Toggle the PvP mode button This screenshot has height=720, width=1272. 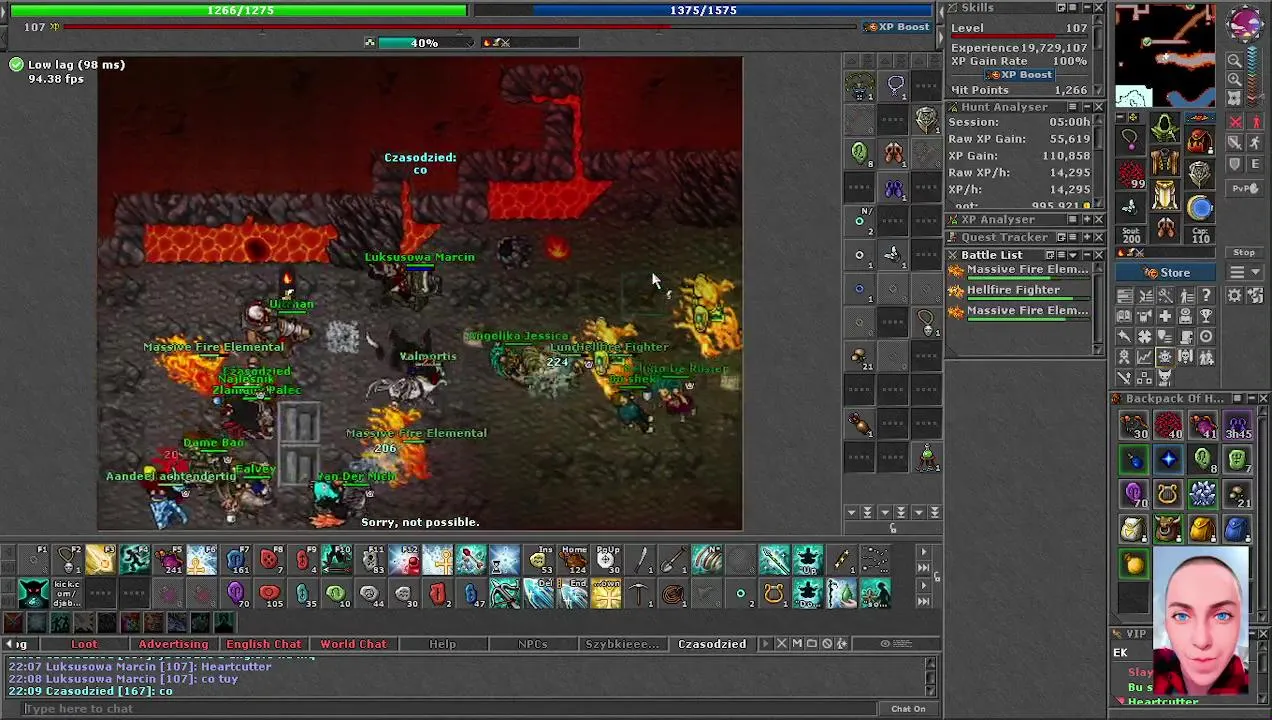point(1243,188)
